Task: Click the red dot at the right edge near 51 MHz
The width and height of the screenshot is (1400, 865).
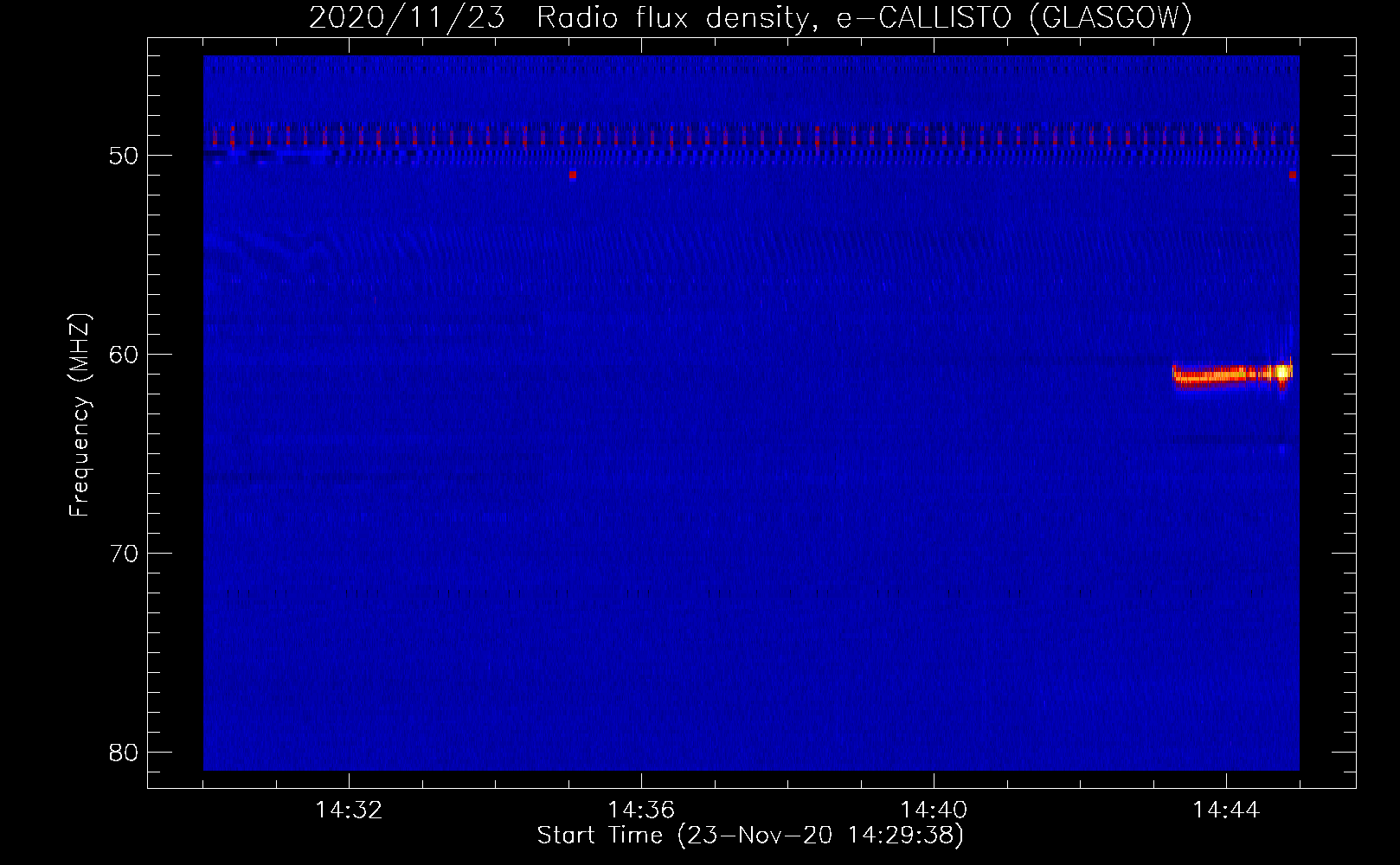Action: 1292,175
